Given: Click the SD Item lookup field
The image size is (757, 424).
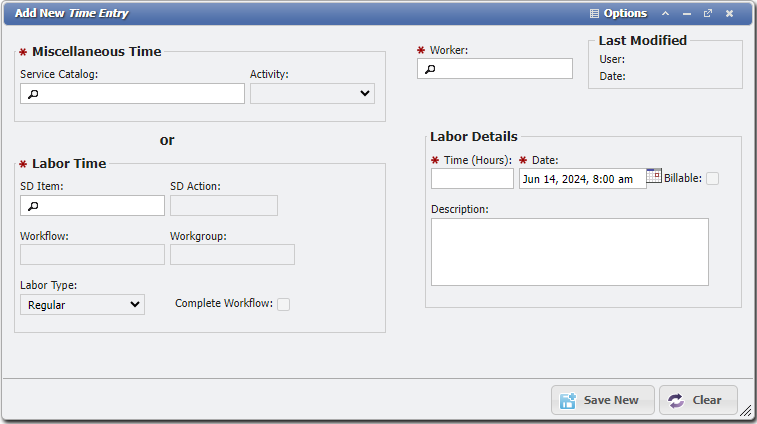Looking at the screenshot, I should tap(92, 206).
